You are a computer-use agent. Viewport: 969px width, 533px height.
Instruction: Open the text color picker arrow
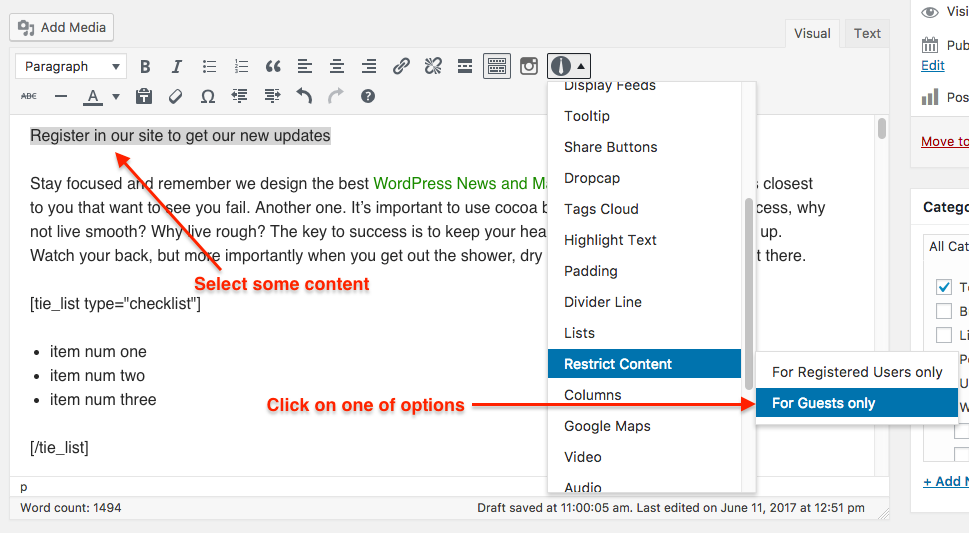coord(116,96)
